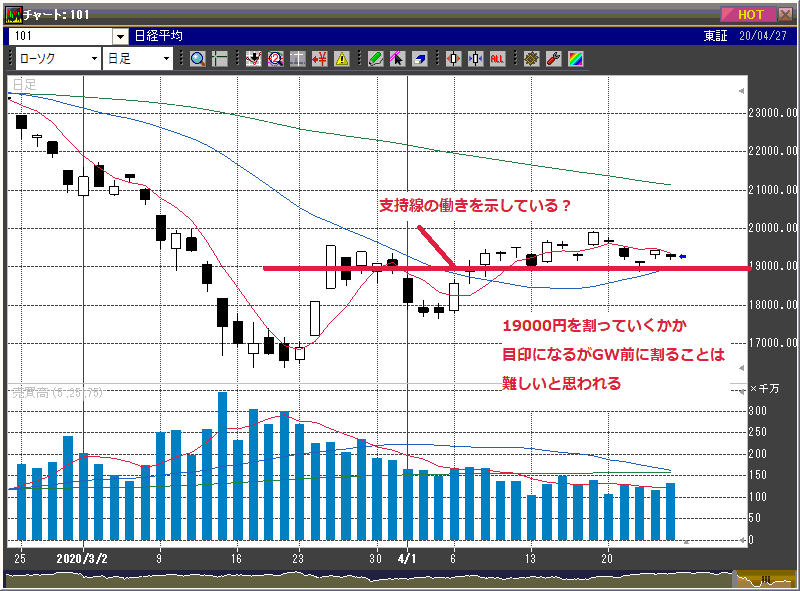The width and height of the screenshot is (800, 591).
Task: Click the 日足 label in chart corner
Action: click(24, 85)
